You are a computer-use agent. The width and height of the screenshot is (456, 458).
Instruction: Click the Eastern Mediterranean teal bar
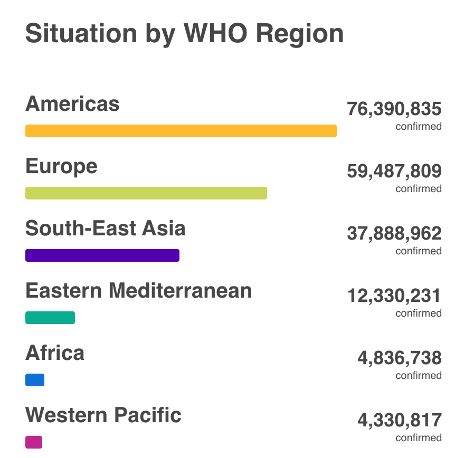tap(50, 317)
